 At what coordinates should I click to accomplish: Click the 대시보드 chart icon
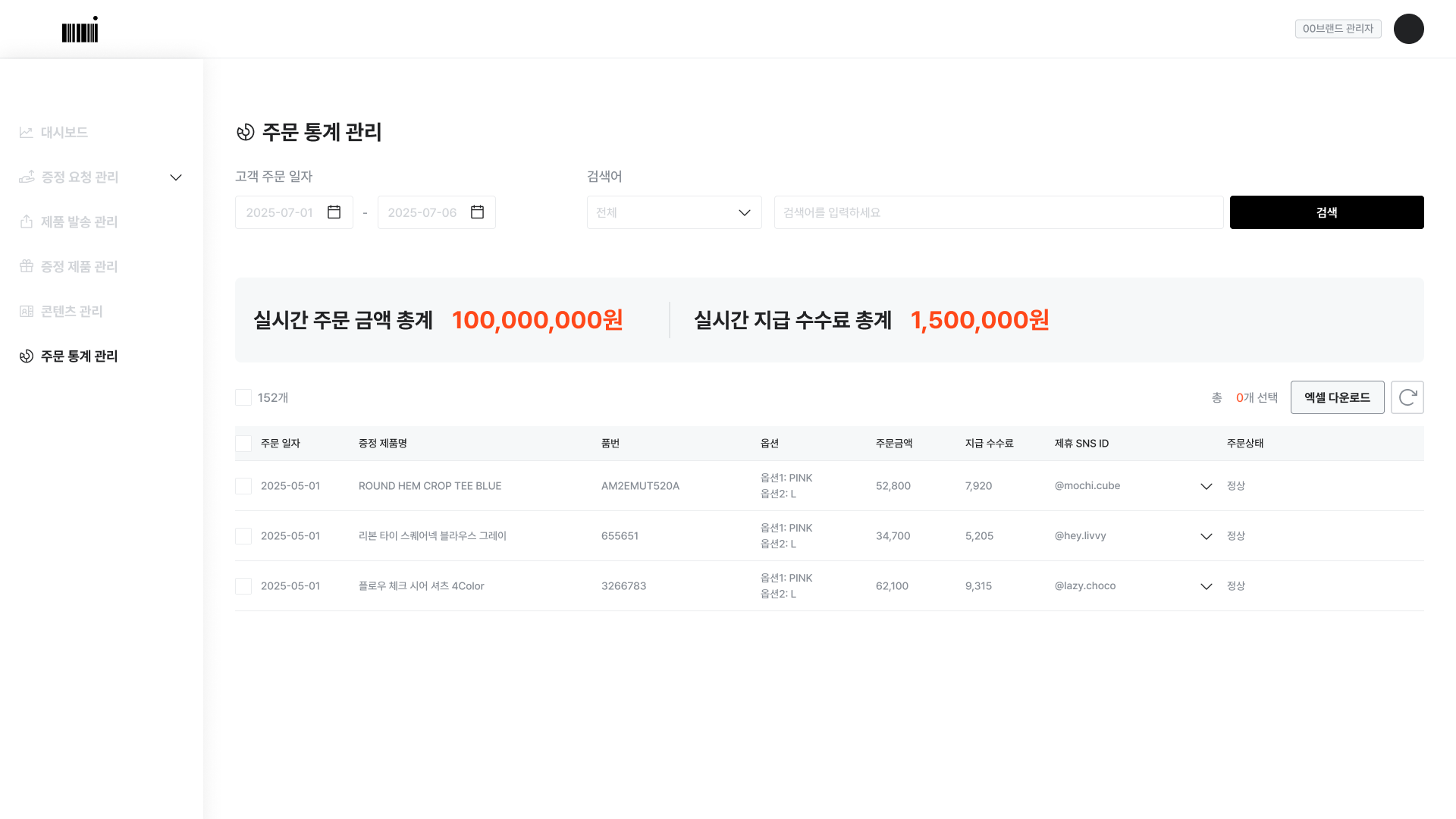(x=27, y=133)
